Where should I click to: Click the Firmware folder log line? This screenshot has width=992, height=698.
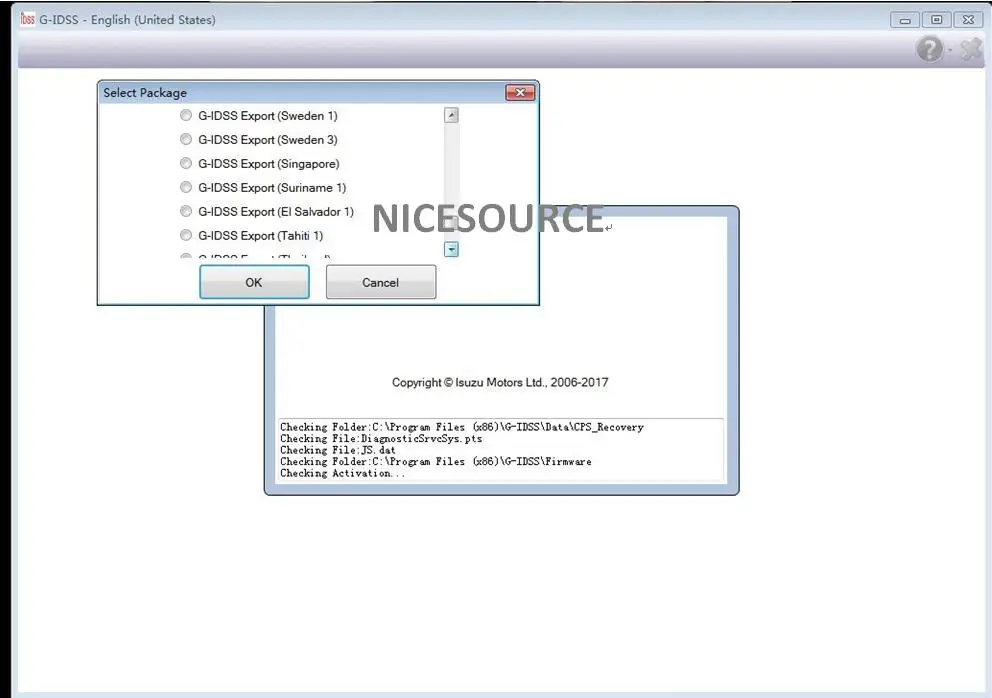436,462
